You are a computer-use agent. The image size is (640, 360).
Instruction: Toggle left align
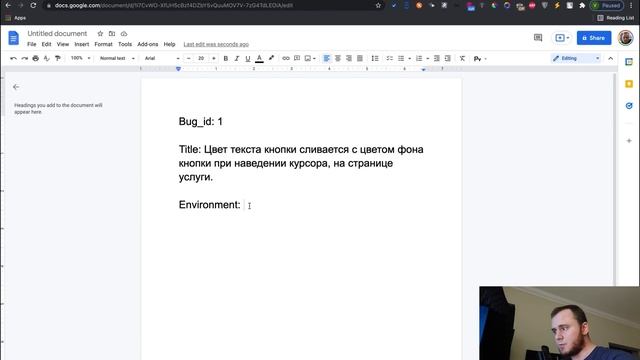pyautogui.click(x=327, y=58)
